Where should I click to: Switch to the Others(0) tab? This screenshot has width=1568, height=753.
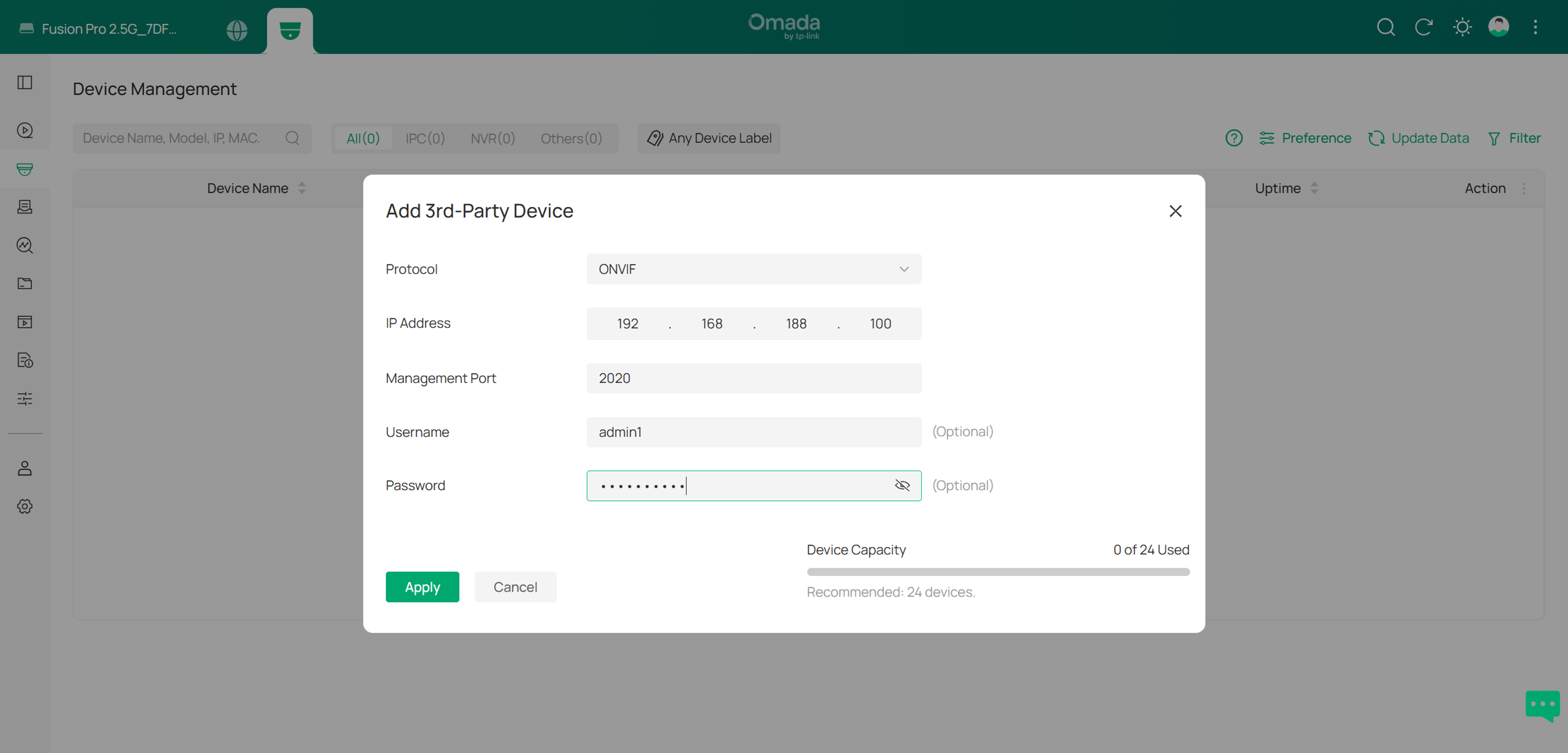(x=571, y=138)
